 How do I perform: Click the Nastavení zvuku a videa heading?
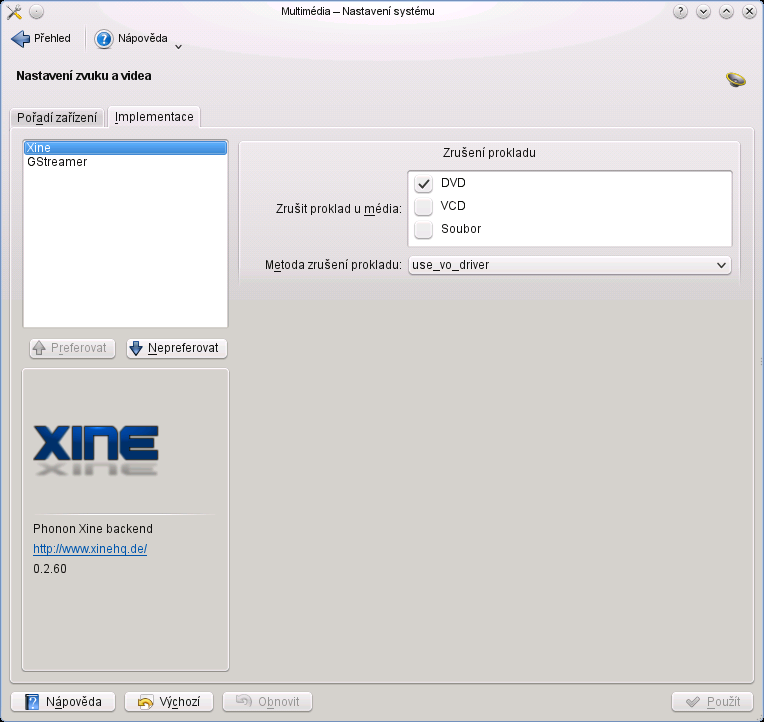click(84, 76)
